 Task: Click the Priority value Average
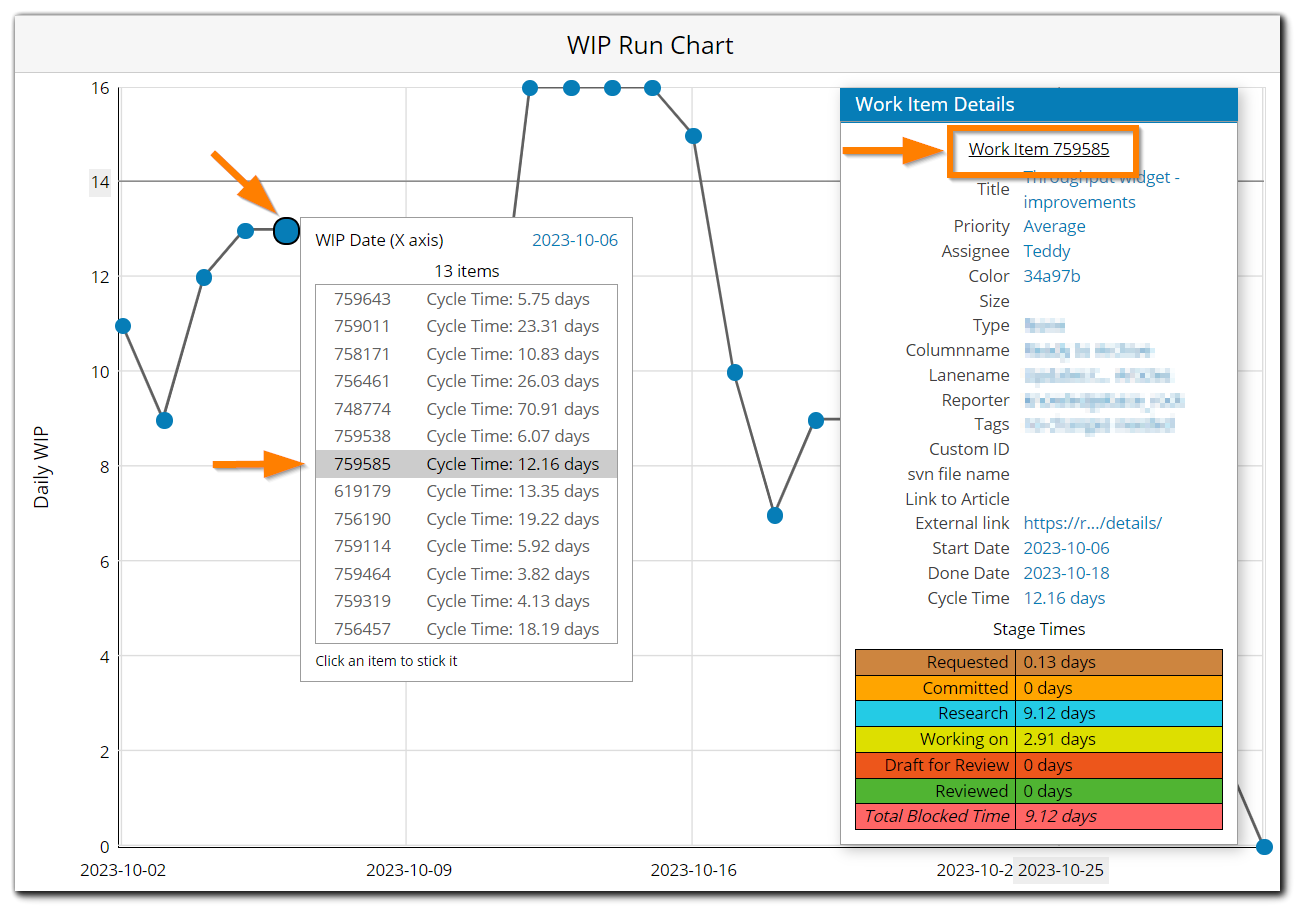click(x=1054, y=226)
